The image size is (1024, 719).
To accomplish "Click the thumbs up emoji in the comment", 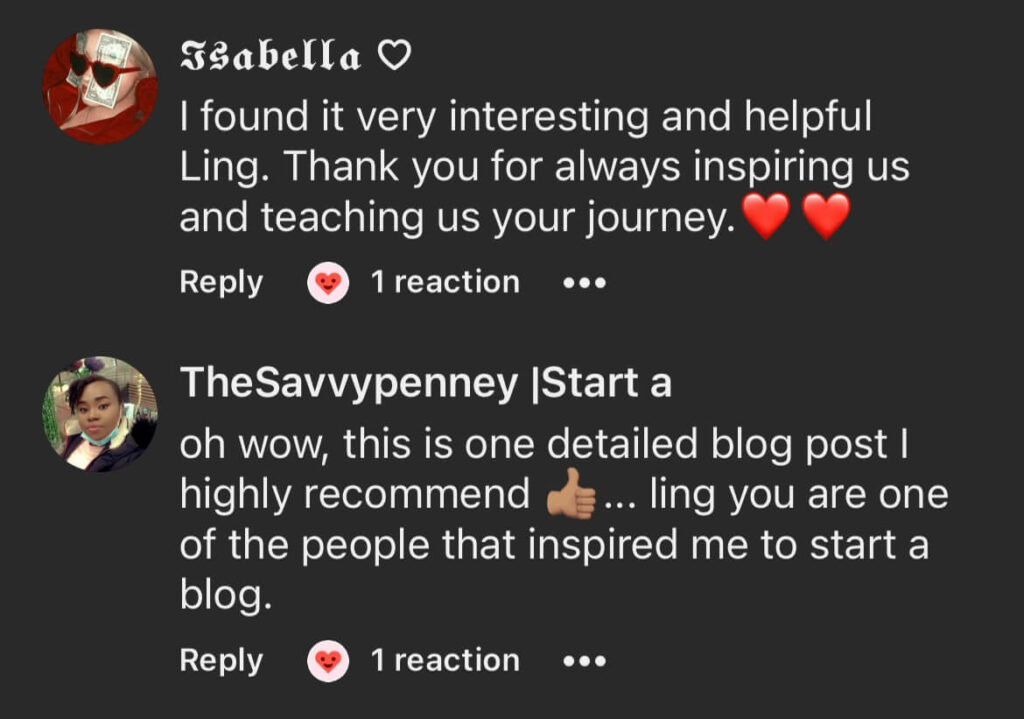I will (x=571, y=496).
